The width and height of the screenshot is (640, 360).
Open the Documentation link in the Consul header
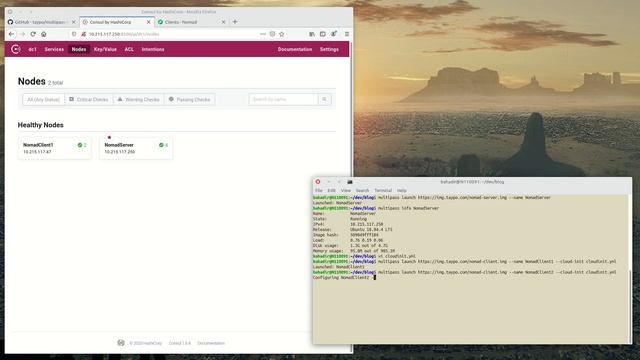[x=295, y=49]
